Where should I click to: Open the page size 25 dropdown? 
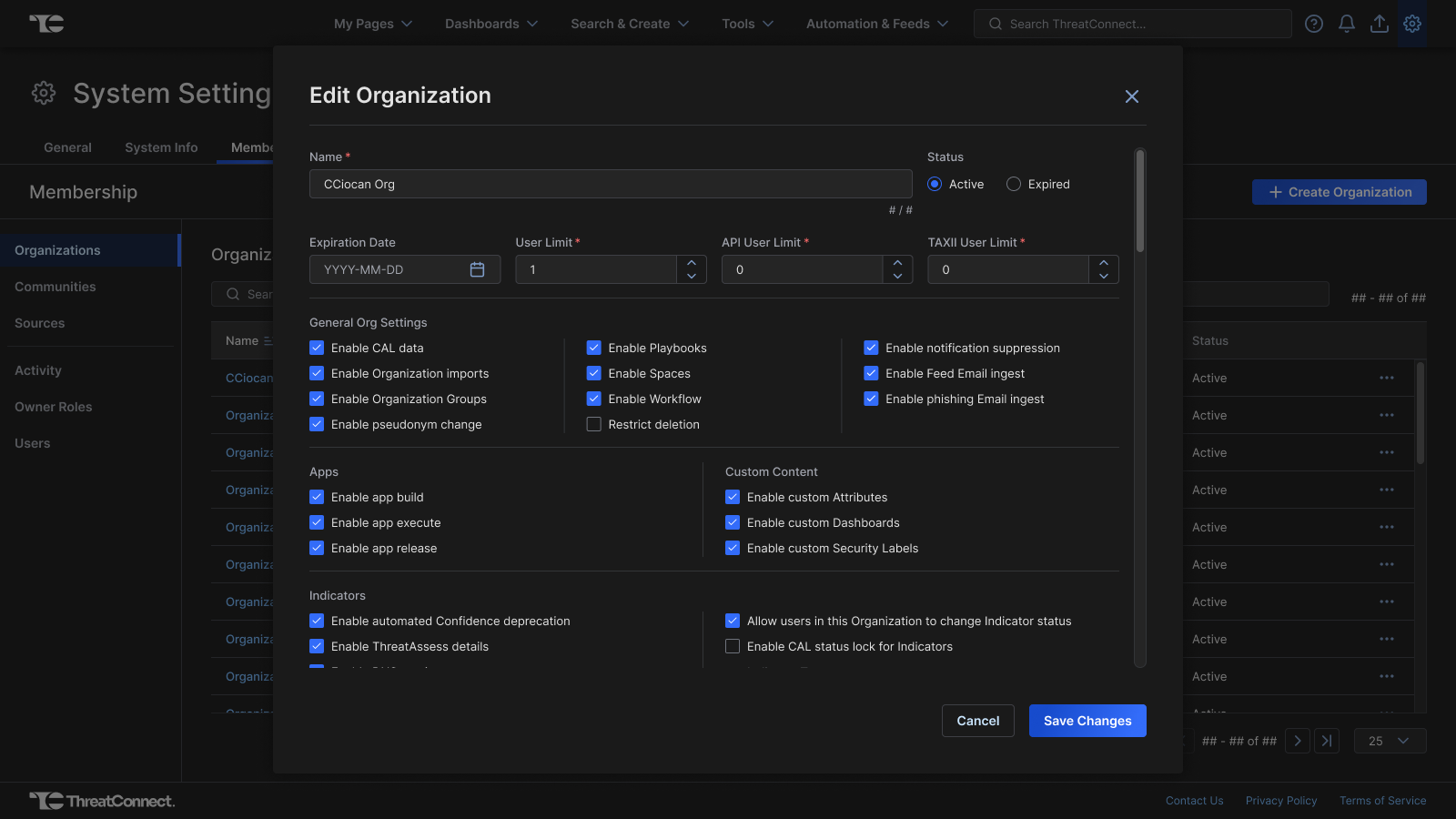coord(1390,741)
